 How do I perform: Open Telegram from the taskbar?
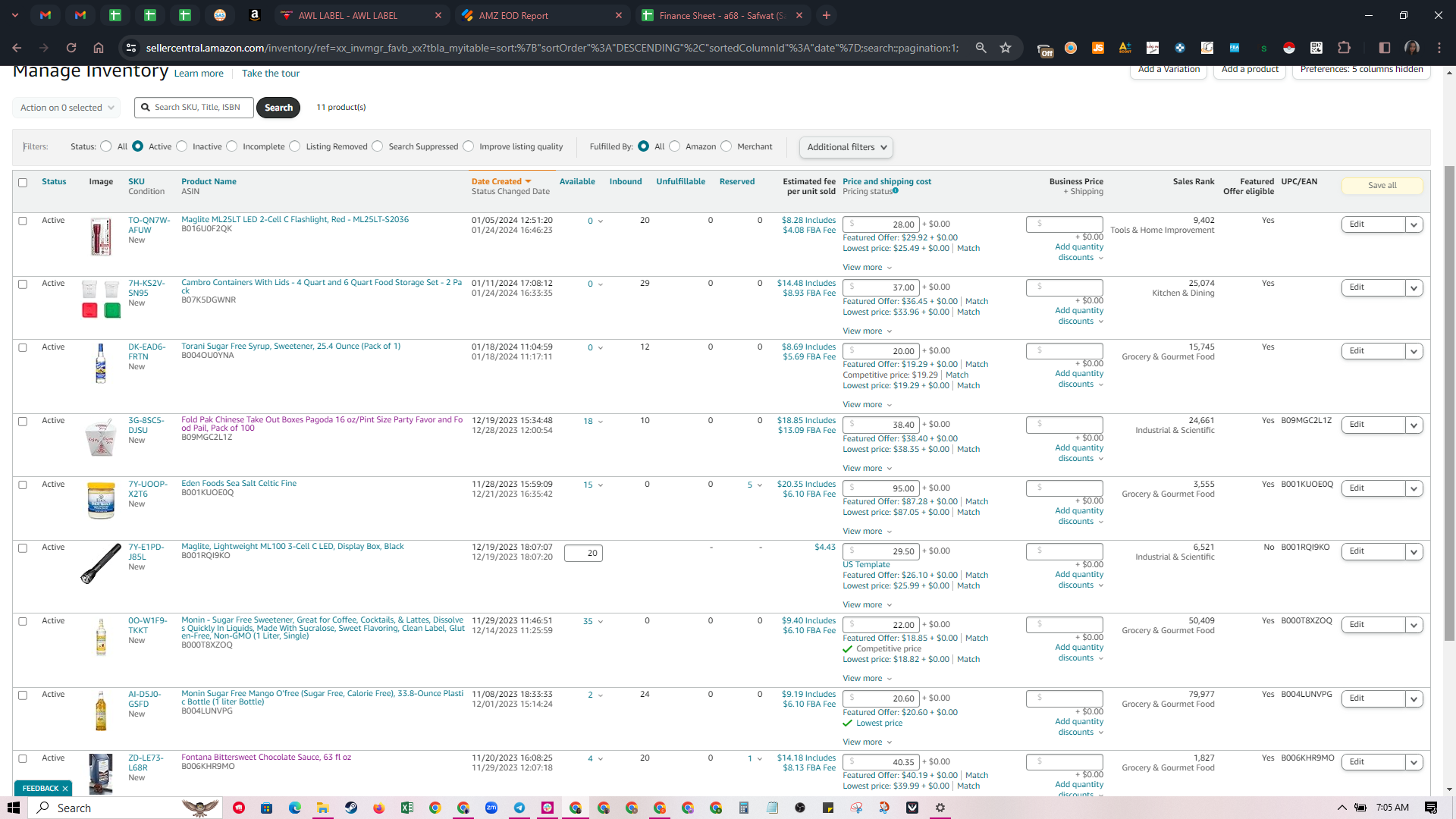(519, 808)
